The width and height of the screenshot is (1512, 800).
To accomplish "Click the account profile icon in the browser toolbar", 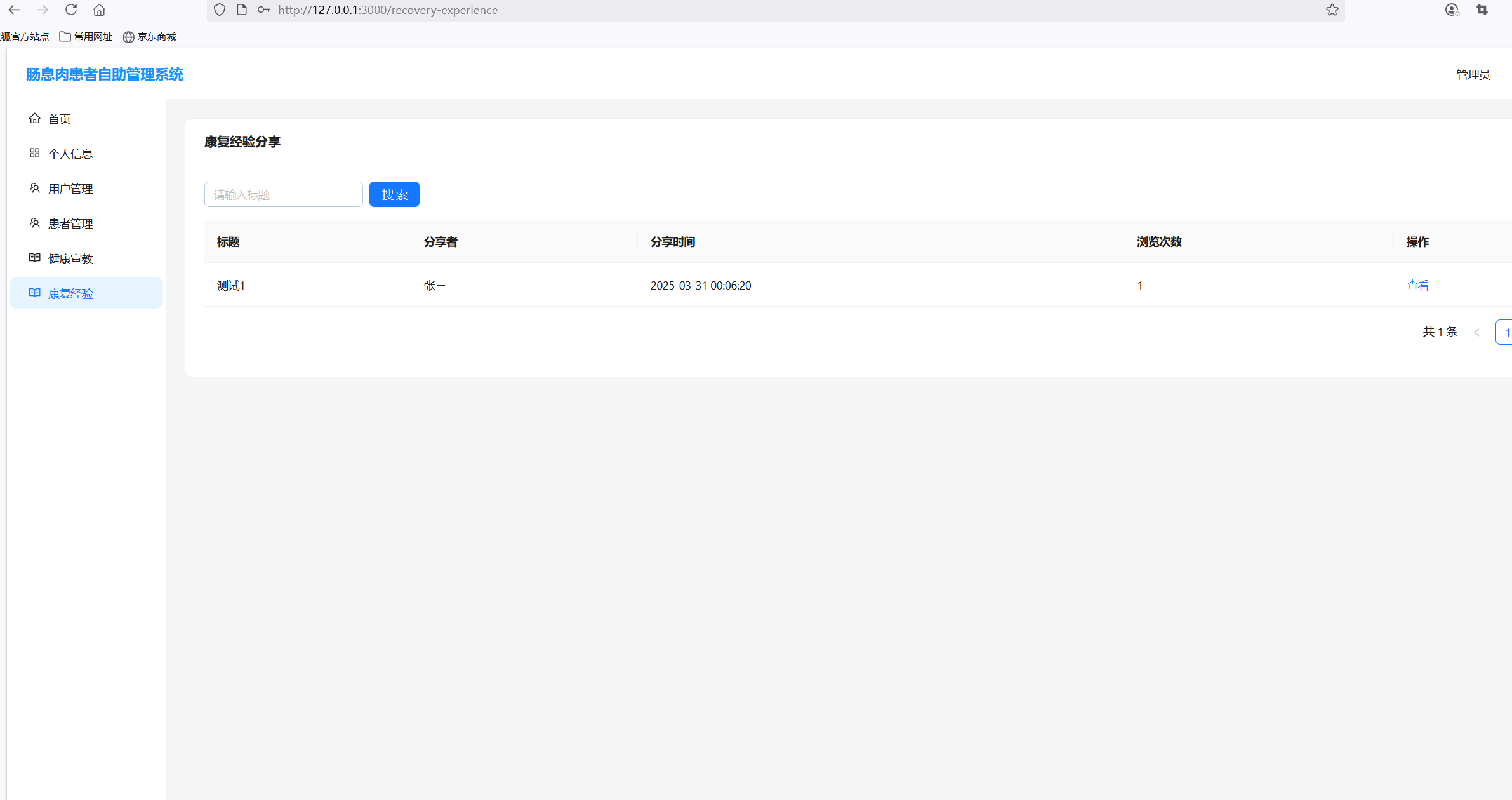I will pos(1452,10).
